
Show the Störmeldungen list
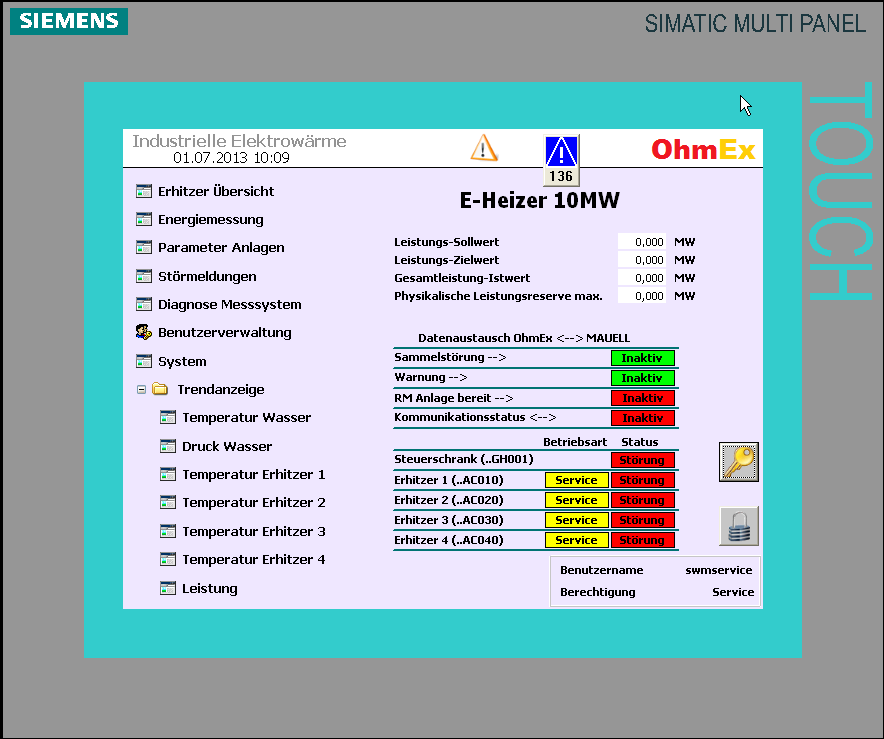(207, 277)
